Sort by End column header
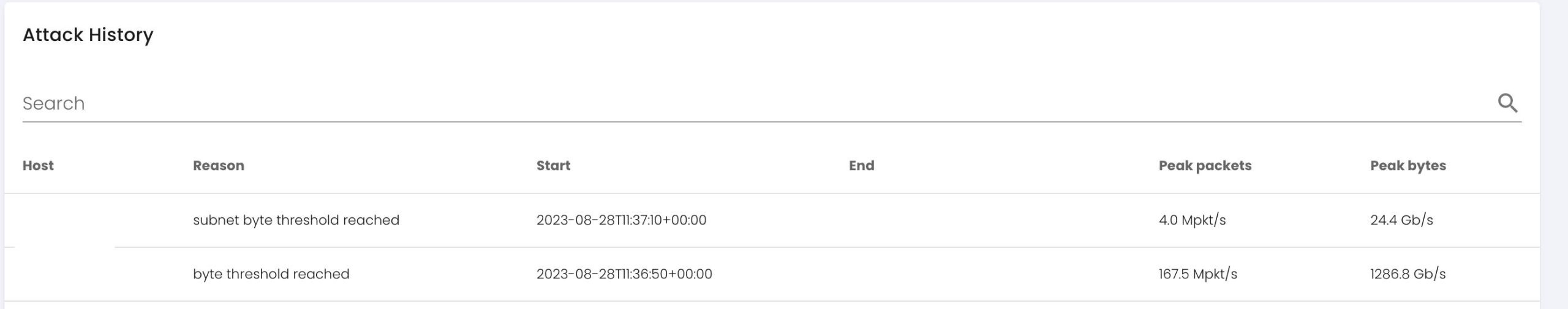Screen dimensions: 1568x309 point(861,165)
